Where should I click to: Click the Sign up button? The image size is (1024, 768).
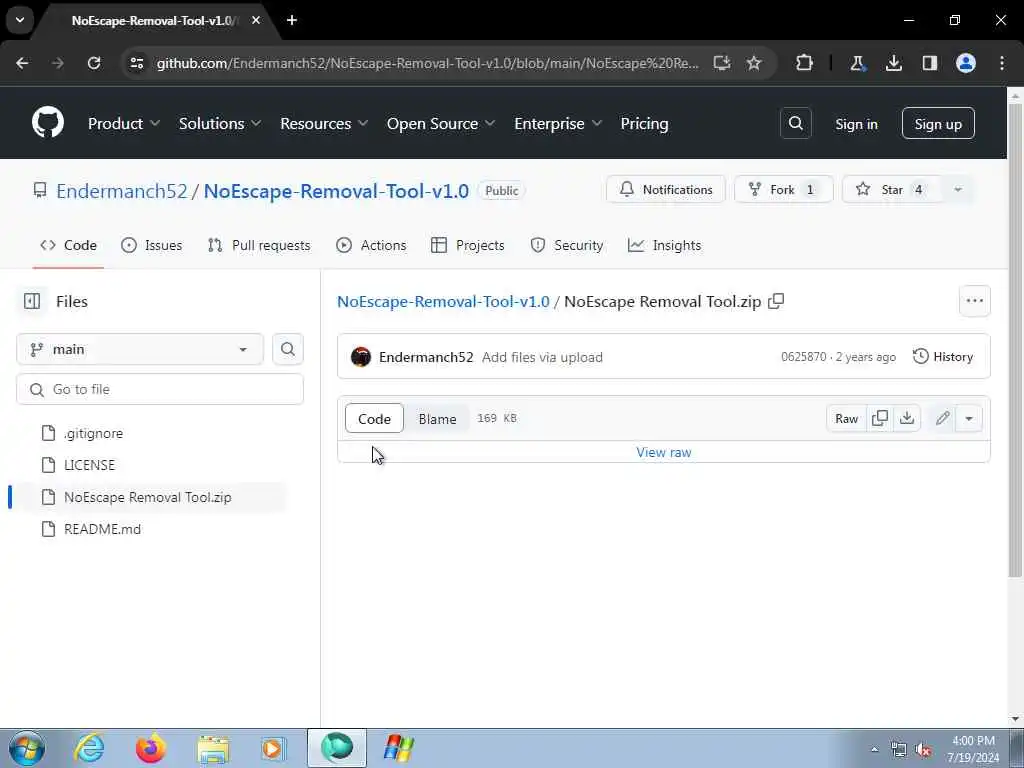(938, 123)
